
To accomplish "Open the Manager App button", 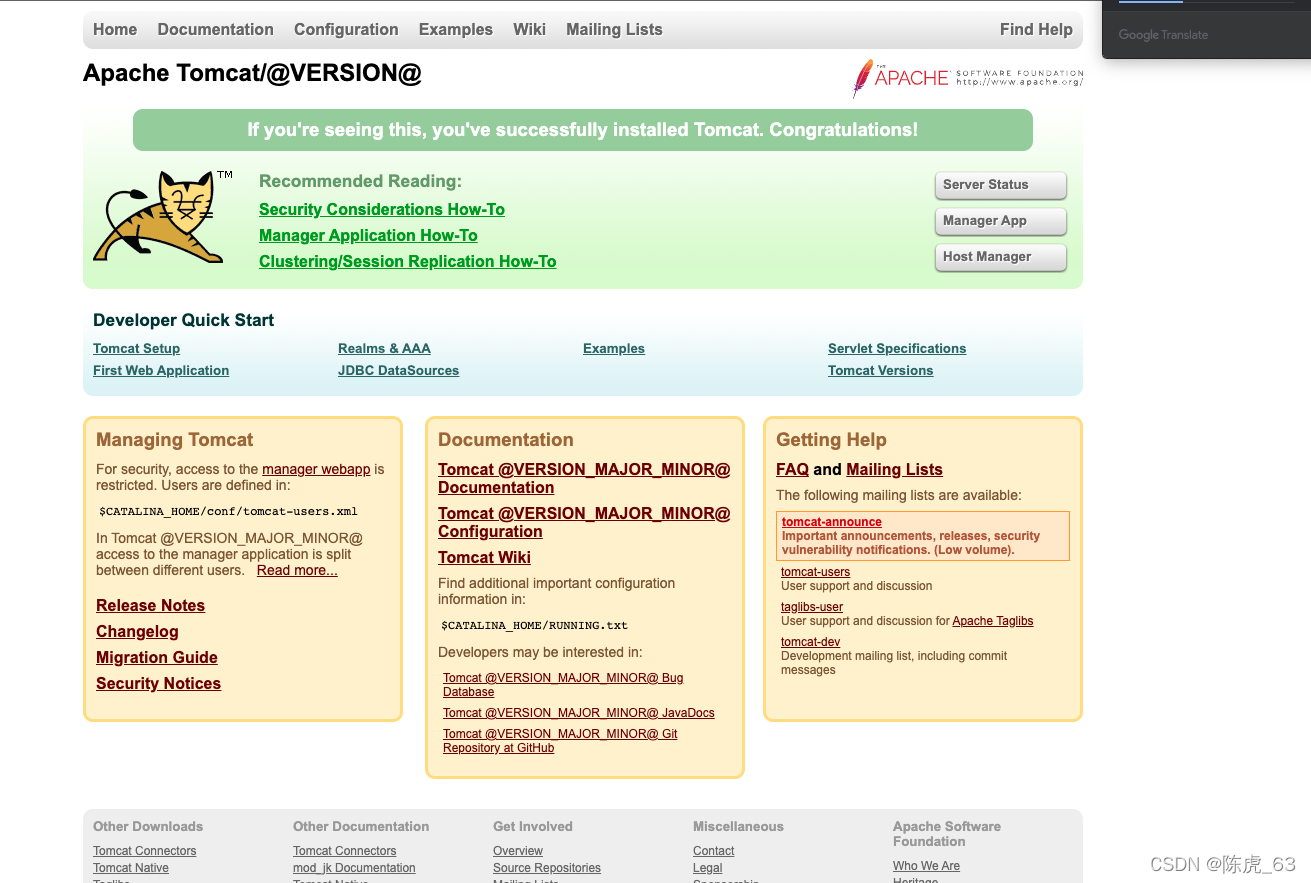I will pos(1001,221).
